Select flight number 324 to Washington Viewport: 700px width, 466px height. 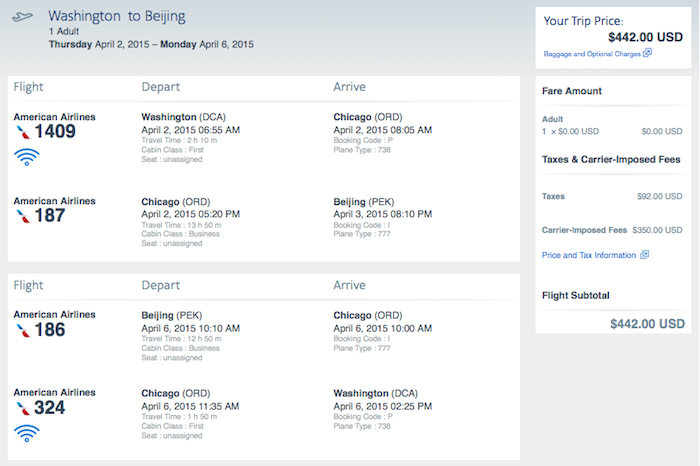[x=50, y=408]
